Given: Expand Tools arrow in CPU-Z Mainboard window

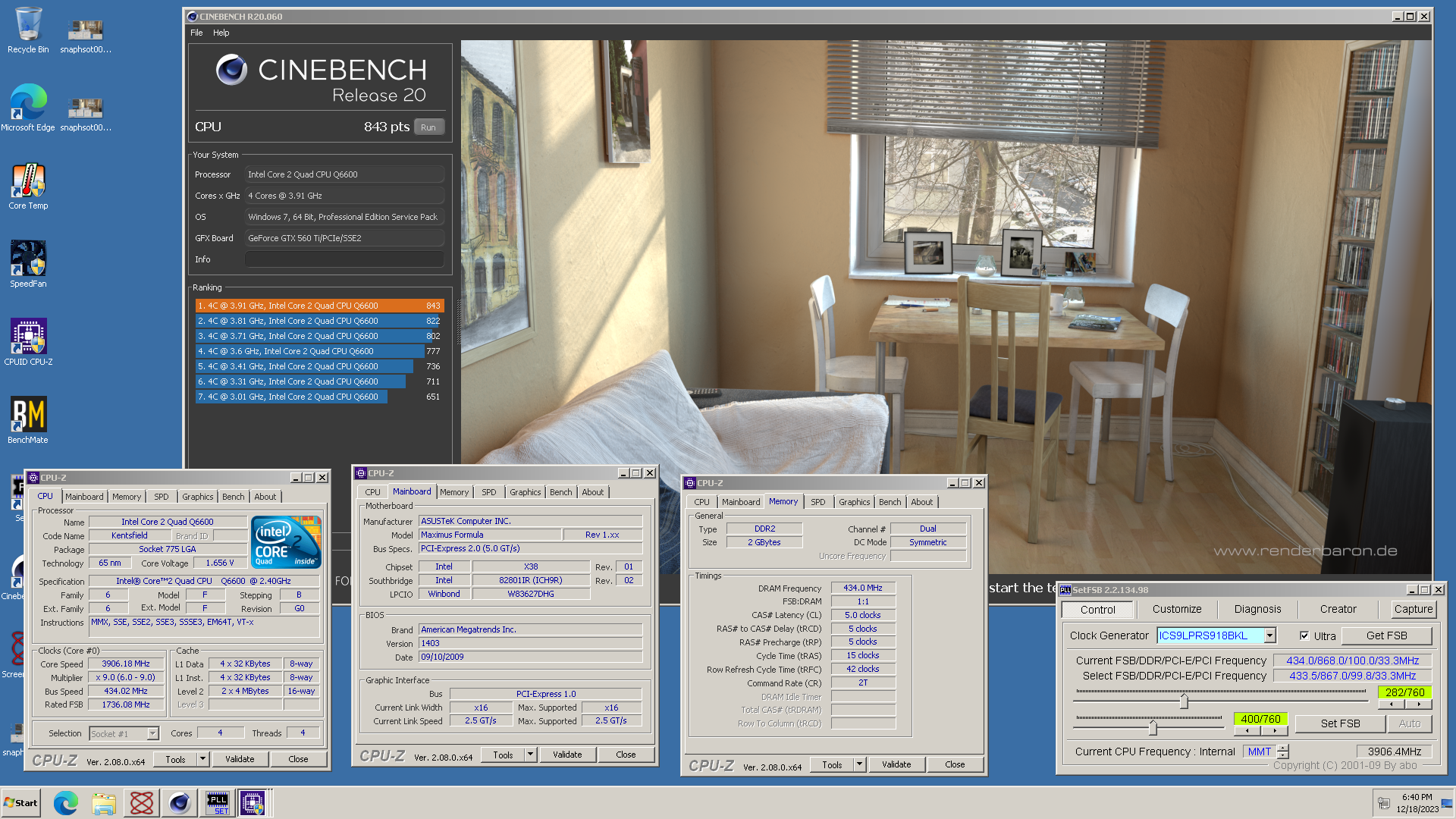Looking at the screenshot, I should (x=530, y=755).
